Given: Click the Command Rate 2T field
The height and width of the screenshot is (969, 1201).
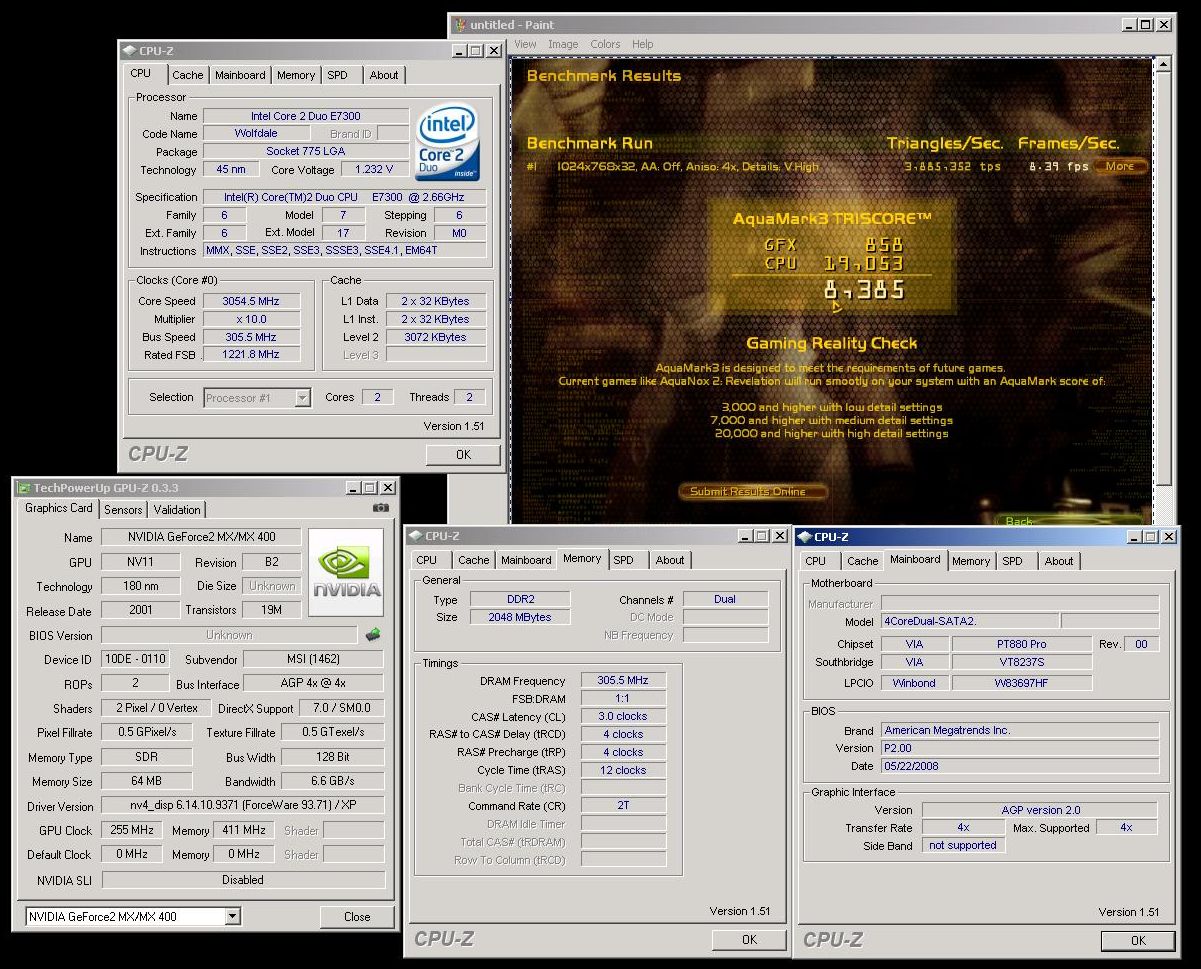Looking at the screenshot, I should coord(623,805).
